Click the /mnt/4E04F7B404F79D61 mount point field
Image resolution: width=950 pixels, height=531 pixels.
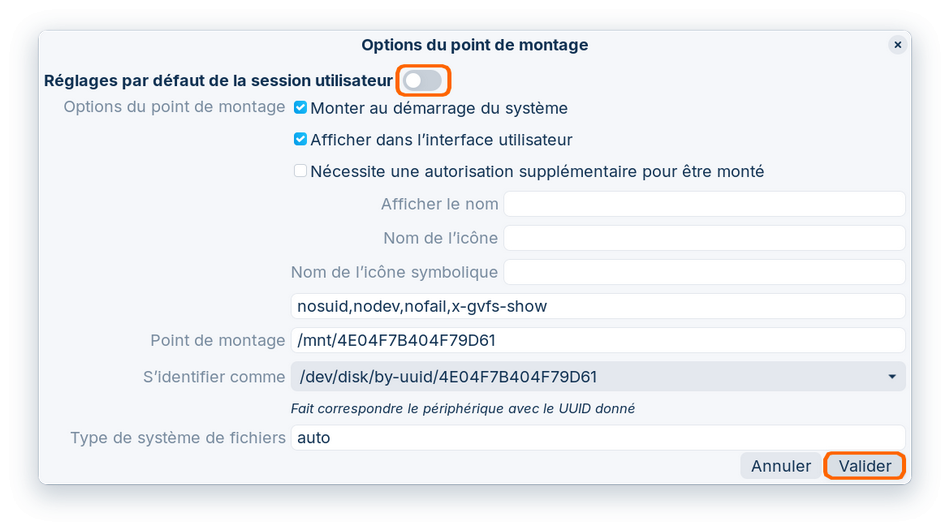point(597,340)
